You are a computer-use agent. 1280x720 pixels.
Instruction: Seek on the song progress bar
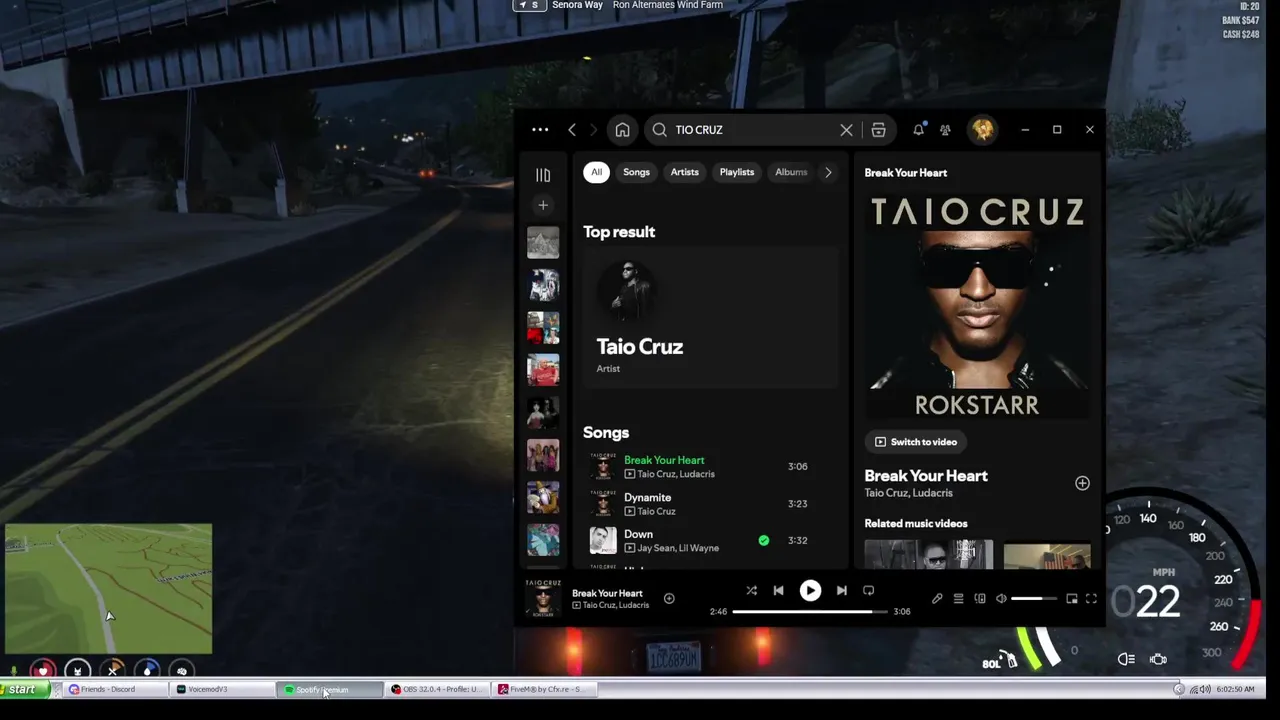coord(809,611)
